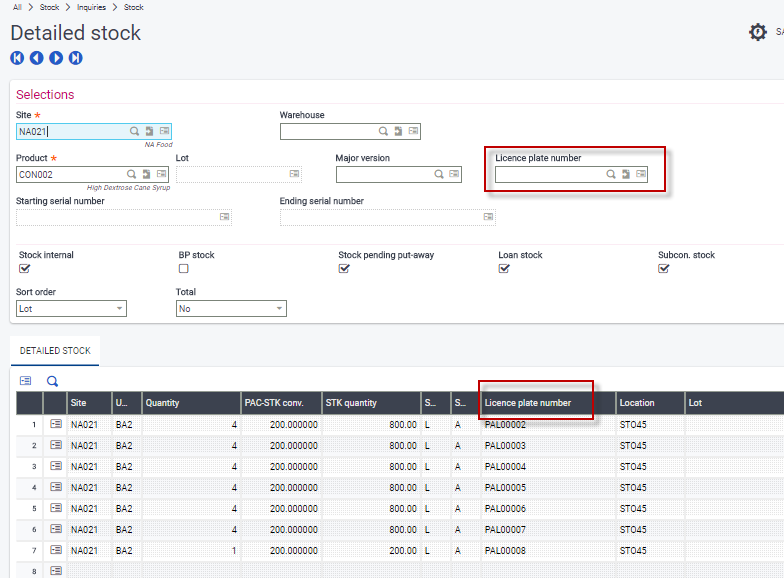Toggle Stock pending put-away checkbox
The image size is (784, 578).
344,268
